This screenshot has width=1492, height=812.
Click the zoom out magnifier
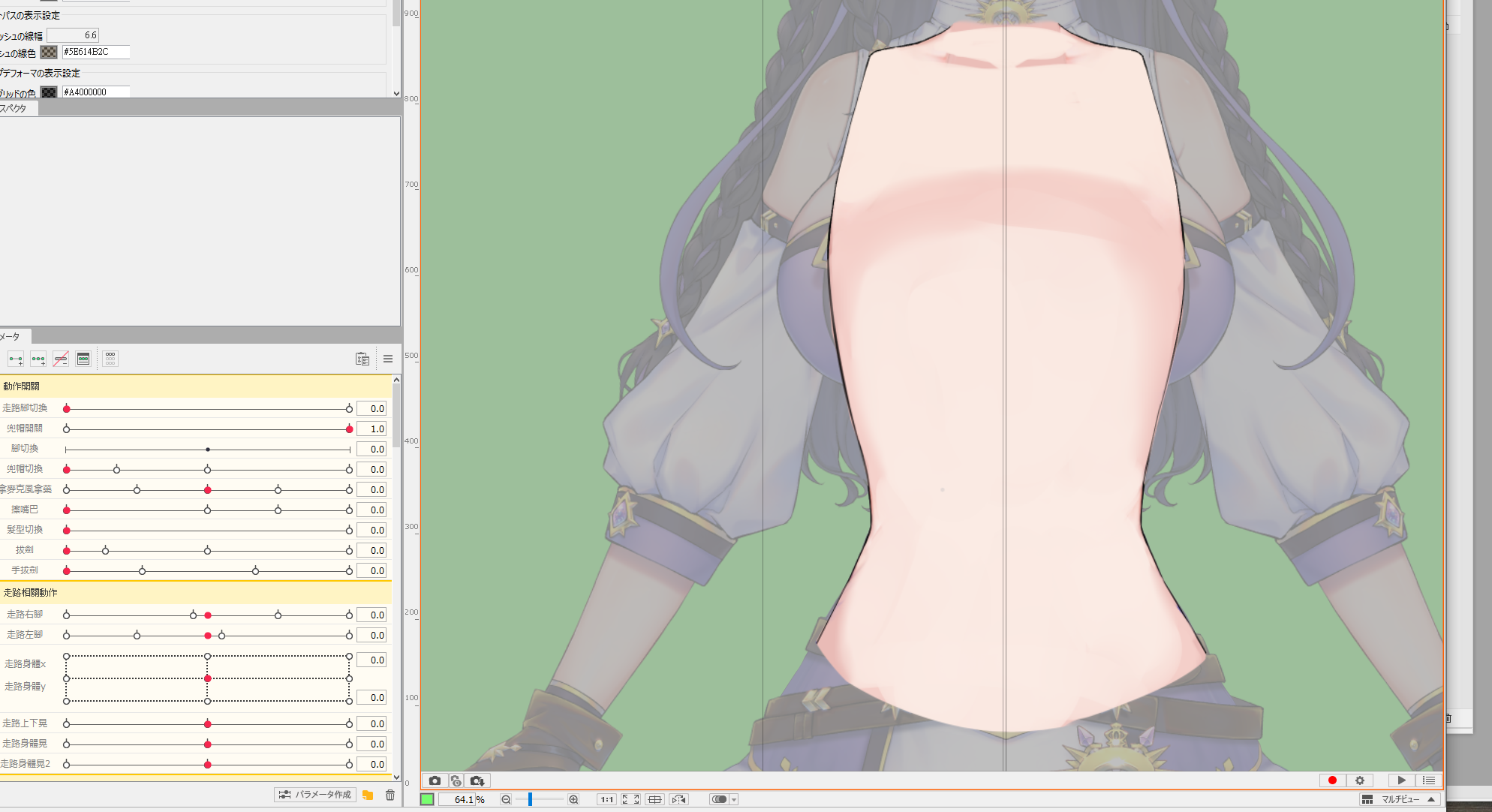(506, 799)
